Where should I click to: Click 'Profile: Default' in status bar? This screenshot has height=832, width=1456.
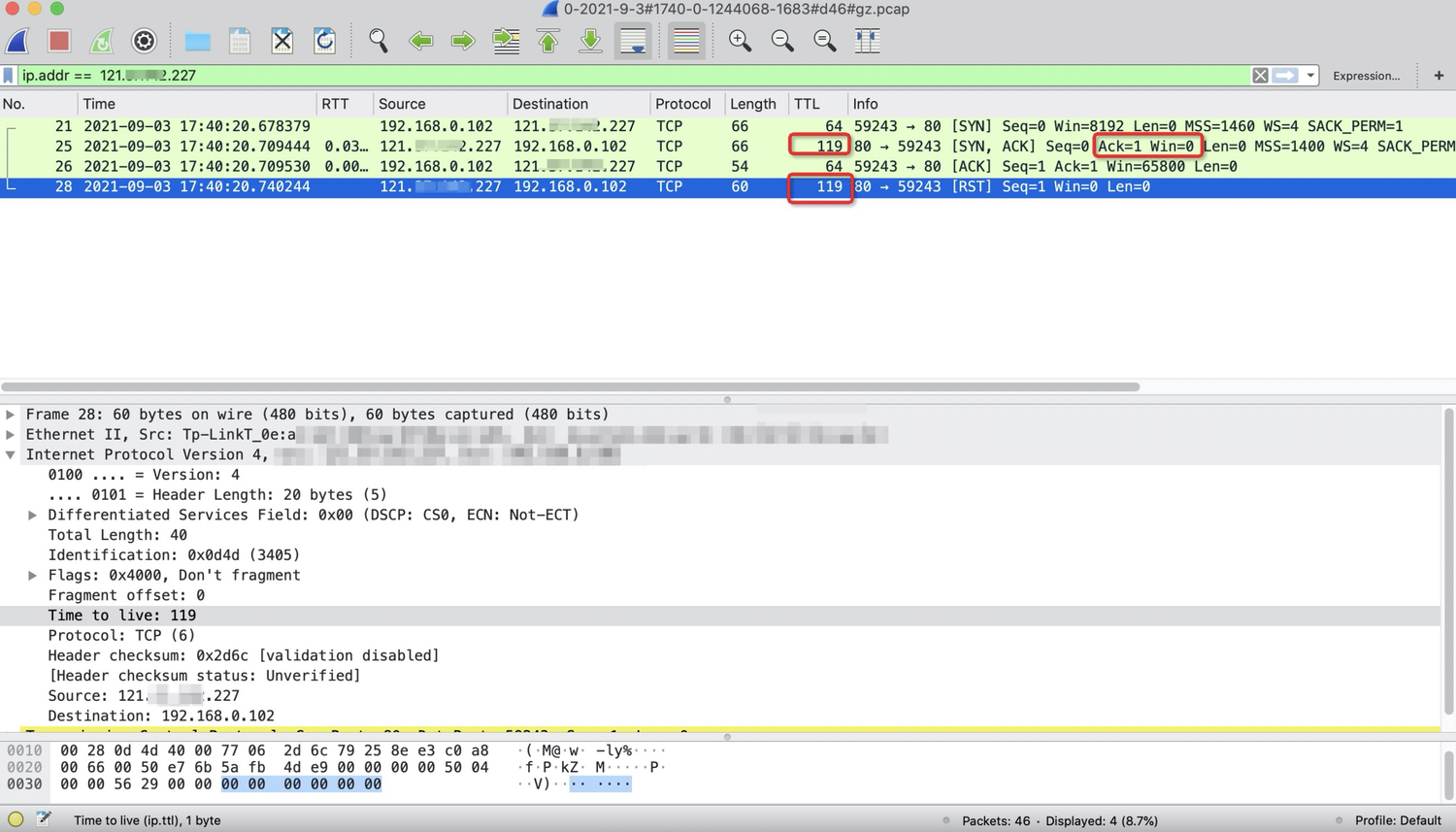pos(1398,820)
